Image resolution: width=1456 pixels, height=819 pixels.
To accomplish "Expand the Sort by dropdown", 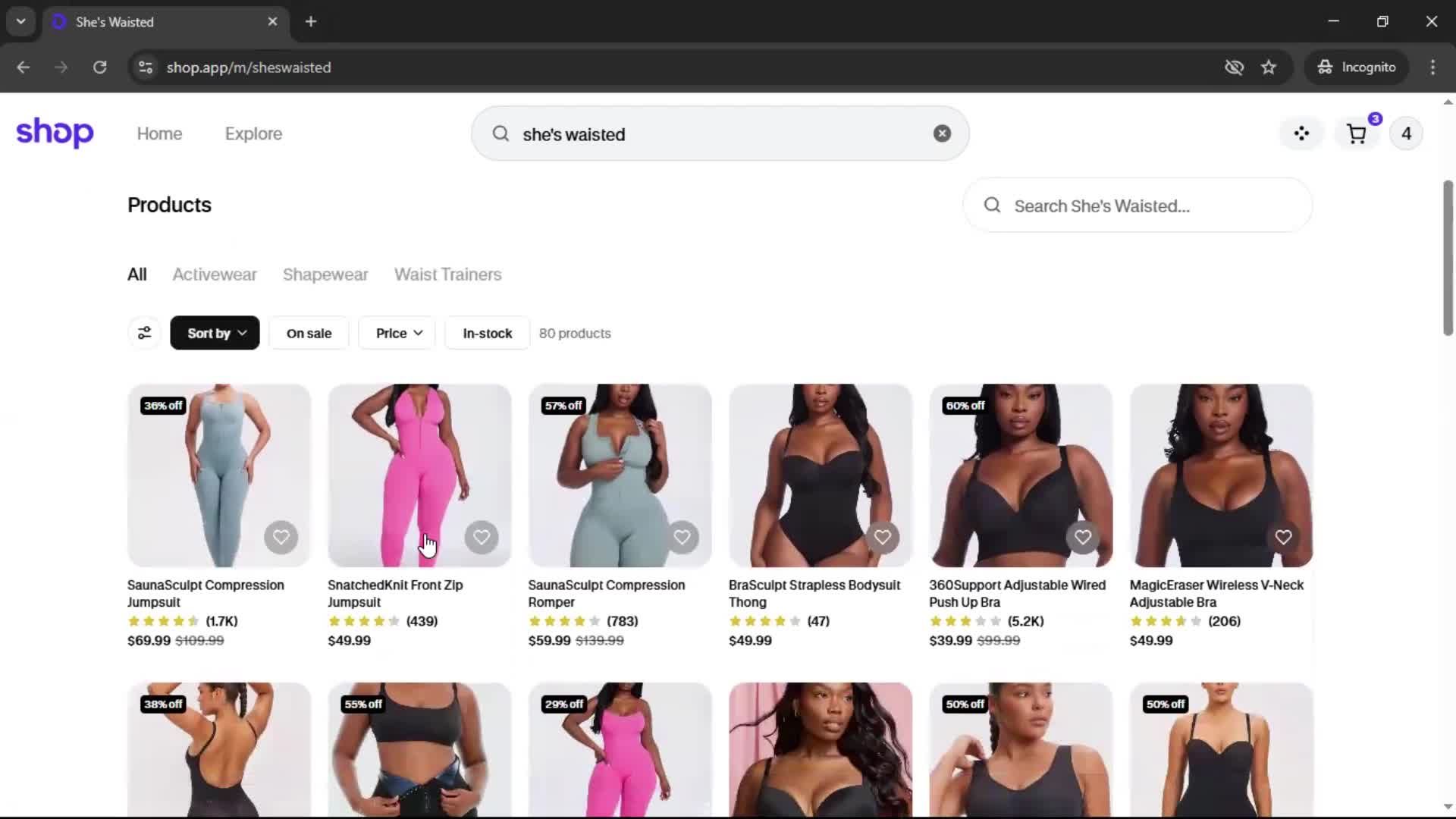I will [x=215, y=333].
